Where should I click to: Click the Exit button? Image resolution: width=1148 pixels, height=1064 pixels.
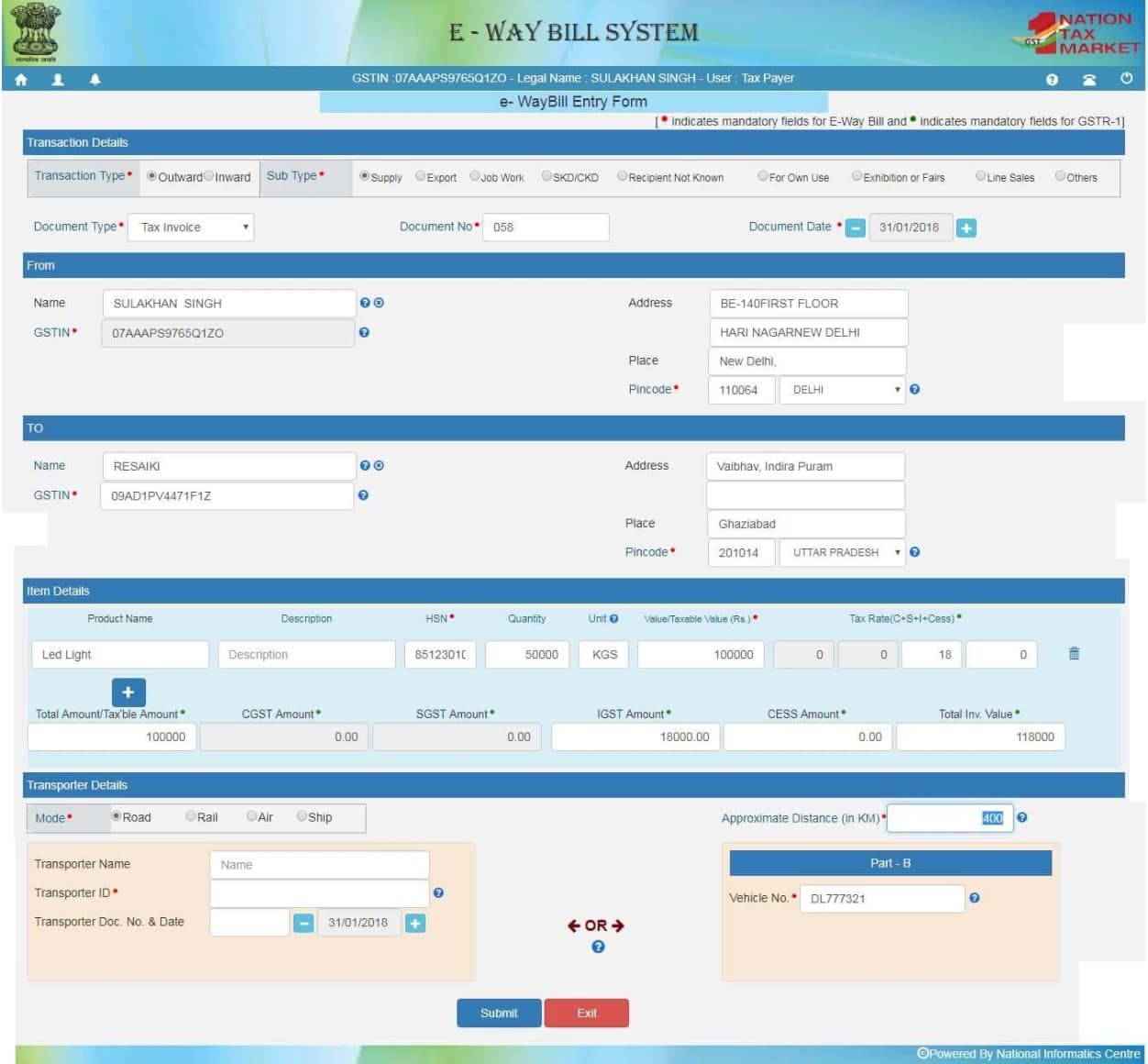point(587,1013)
